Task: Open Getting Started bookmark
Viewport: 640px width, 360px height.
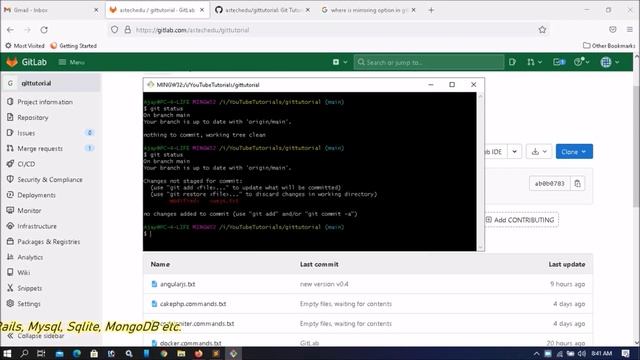Action: (73, 46)
